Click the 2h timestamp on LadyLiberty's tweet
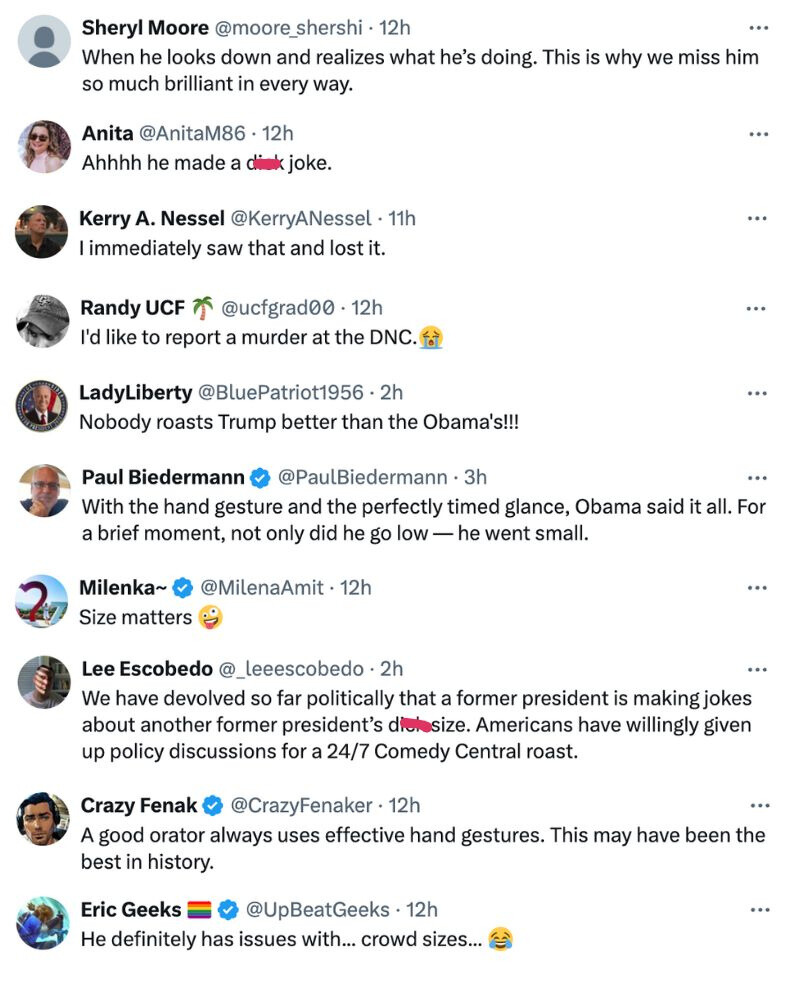Screen dimensions: 790x991 (x=389, y=392)
